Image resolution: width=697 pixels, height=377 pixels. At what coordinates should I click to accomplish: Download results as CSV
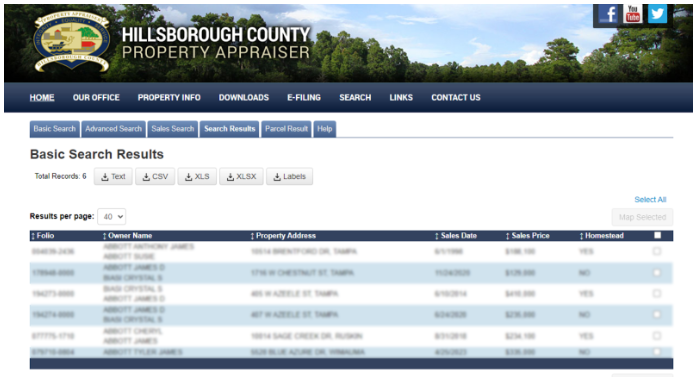[x=155, y=176]
